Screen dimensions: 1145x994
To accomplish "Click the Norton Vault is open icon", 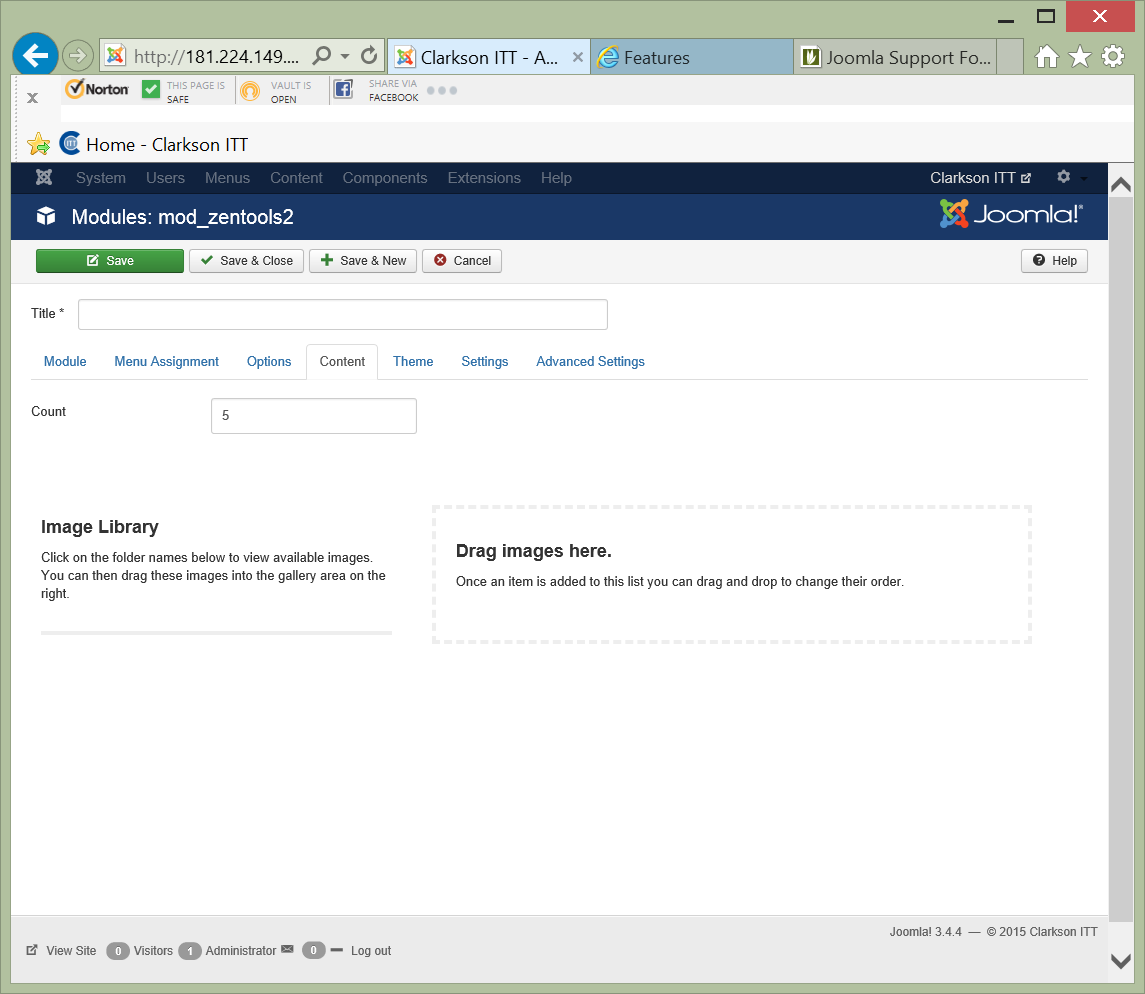I will click(250, 91).
